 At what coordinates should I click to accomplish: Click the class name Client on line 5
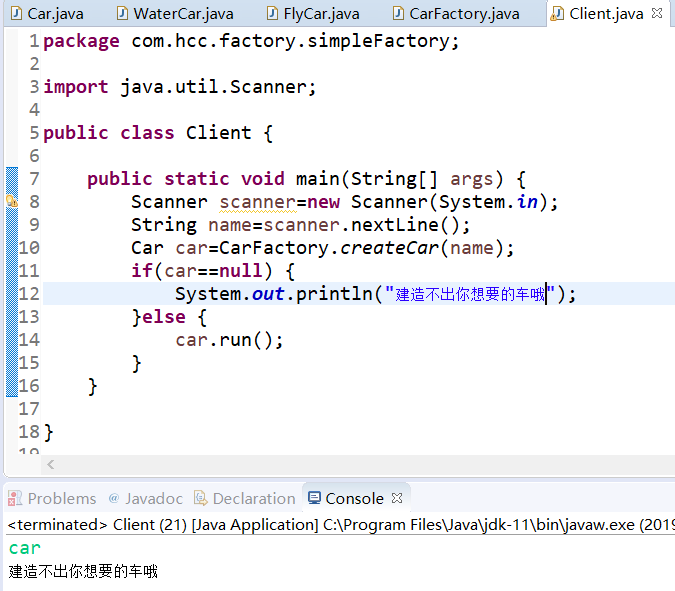[x=218, y=133]
